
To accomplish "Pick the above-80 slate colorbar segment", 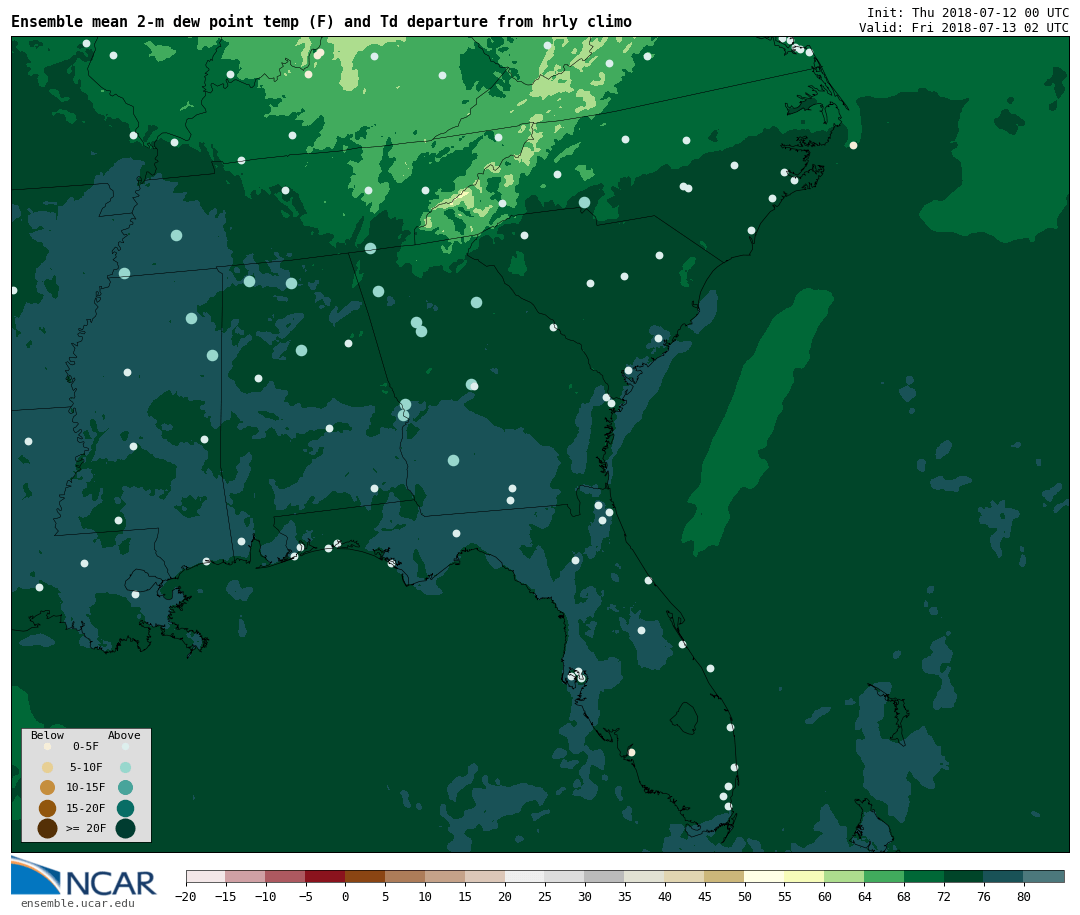I will click(1044, 876).
